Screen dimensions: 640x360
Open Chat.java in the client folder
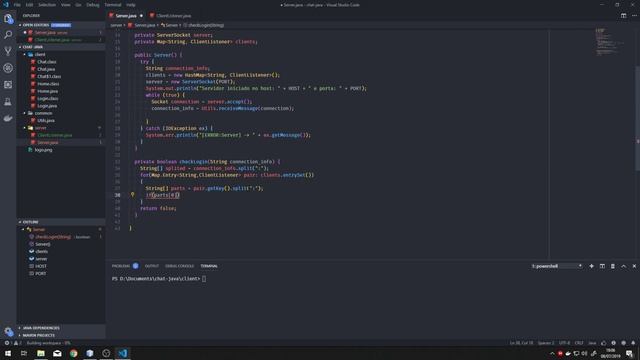[x=46, y=69]
